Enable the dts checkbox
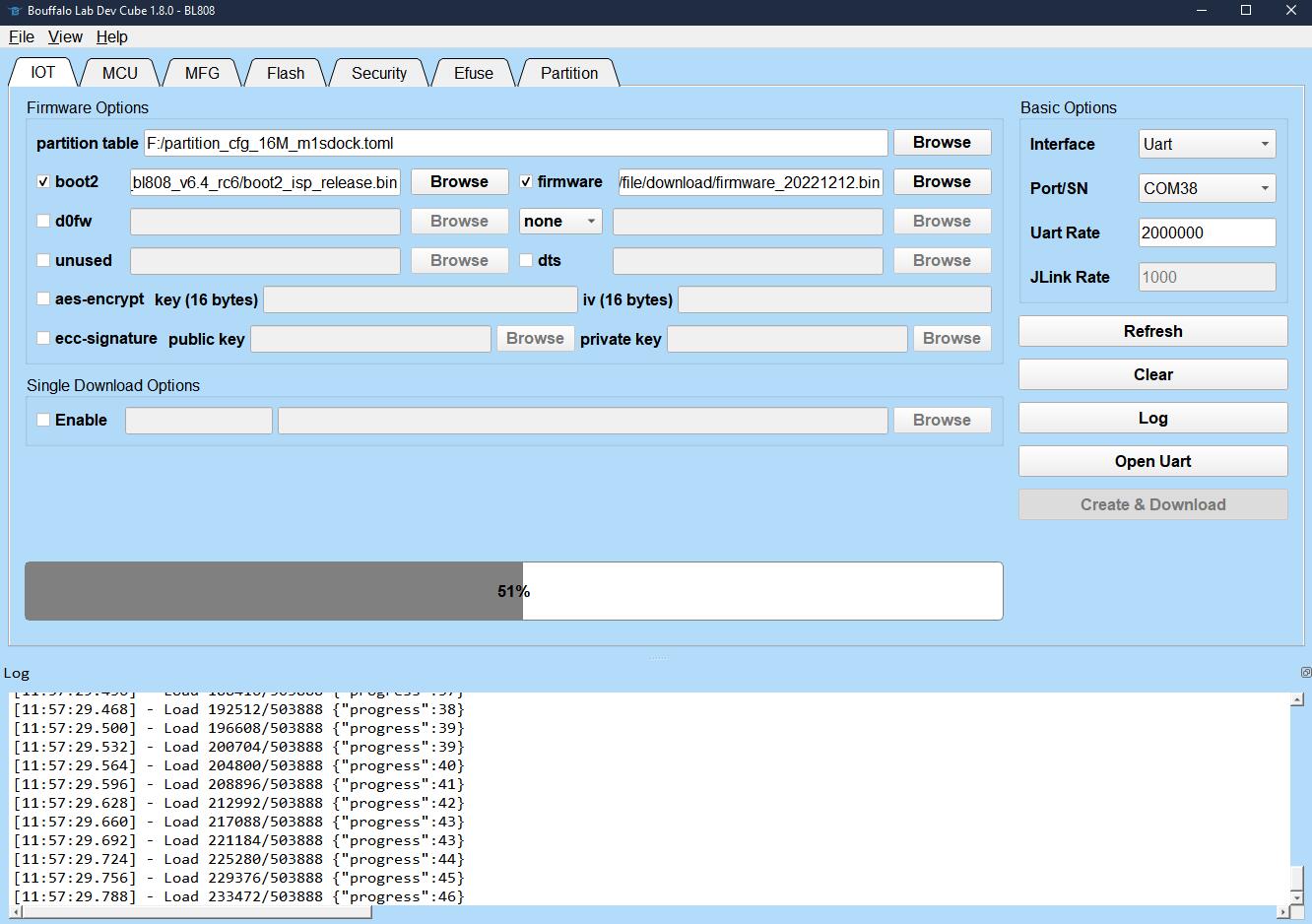Image resolution: width=1312 pixels, height=924 pixels. click(526, 261)
